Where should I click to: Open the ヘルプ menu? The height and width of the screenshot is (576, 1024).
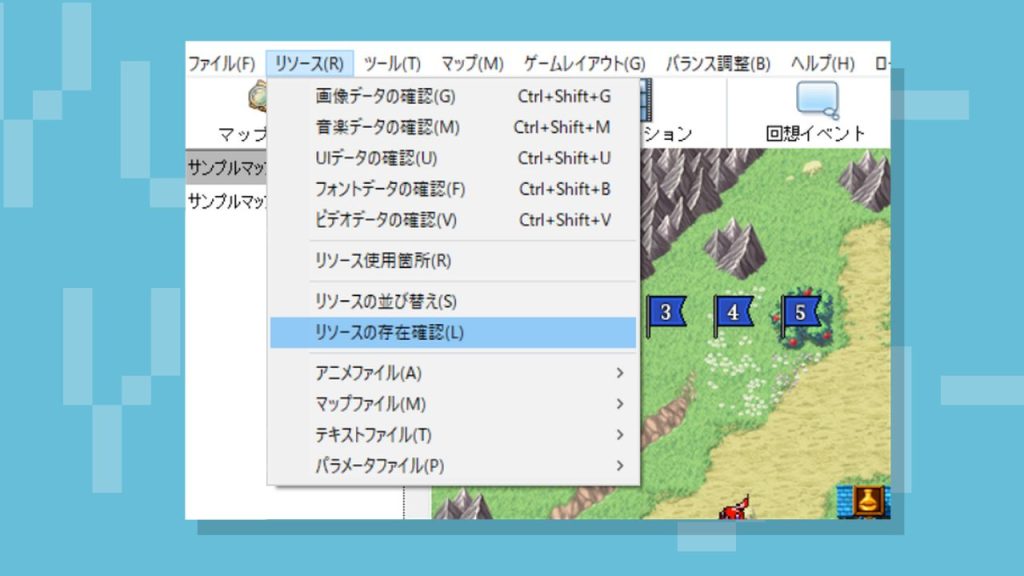click(817, 62)
